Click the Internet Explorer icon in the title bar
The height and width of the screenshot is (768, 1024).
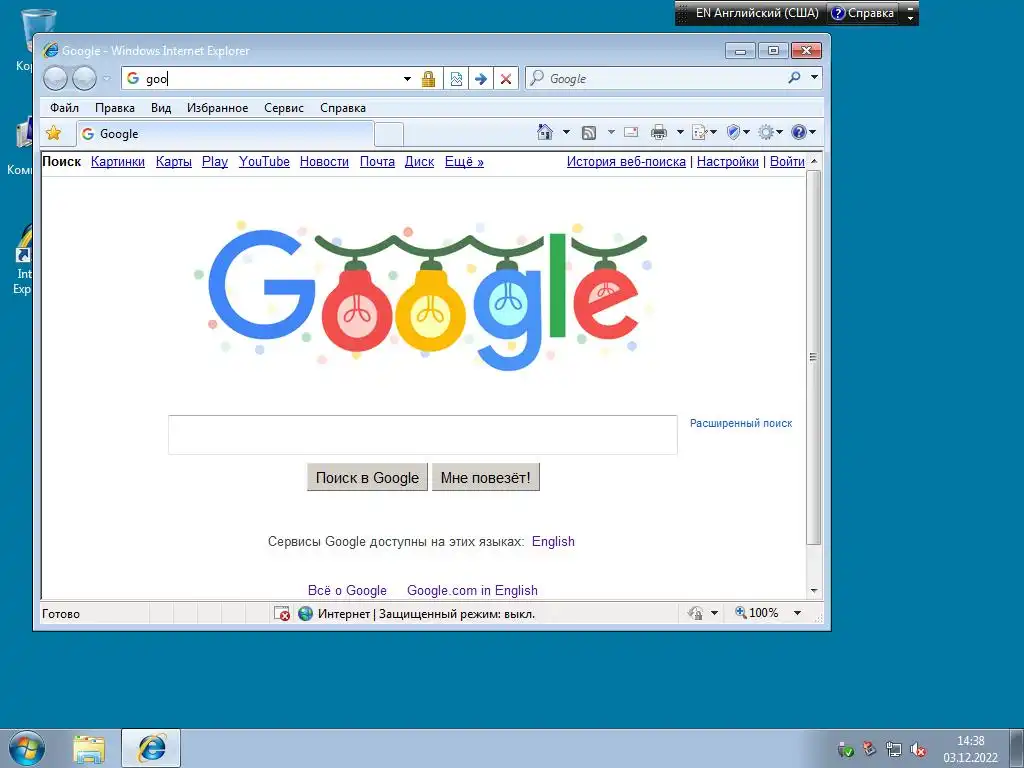point(50,50)
